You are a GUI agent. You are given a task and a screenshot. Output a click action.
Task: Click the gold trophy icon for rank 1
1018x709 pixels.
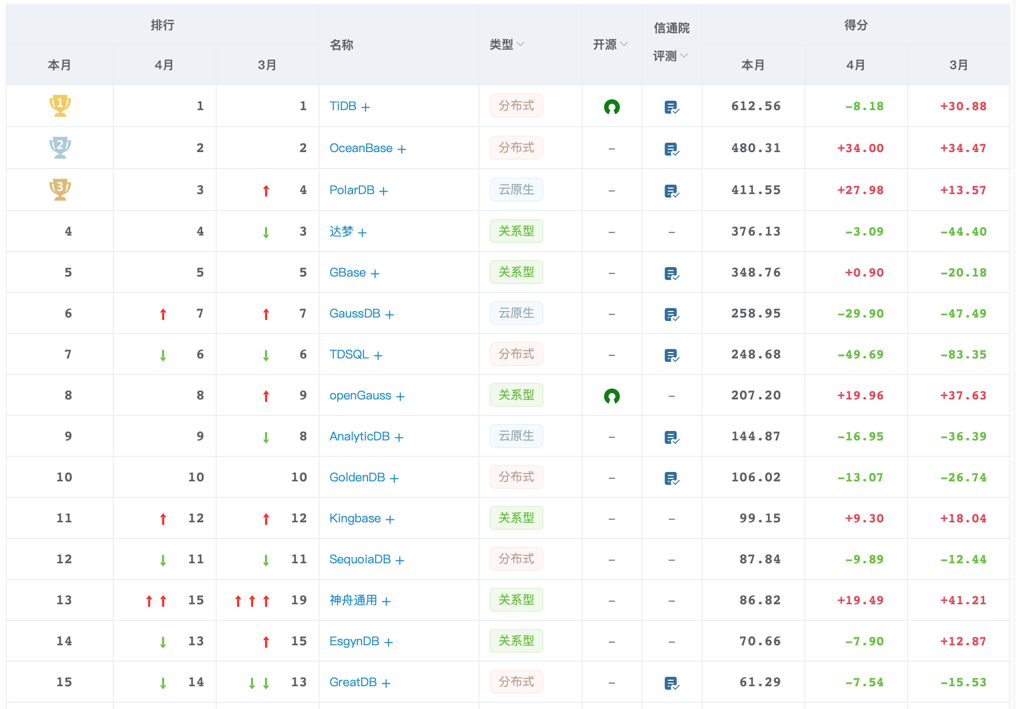60,105
